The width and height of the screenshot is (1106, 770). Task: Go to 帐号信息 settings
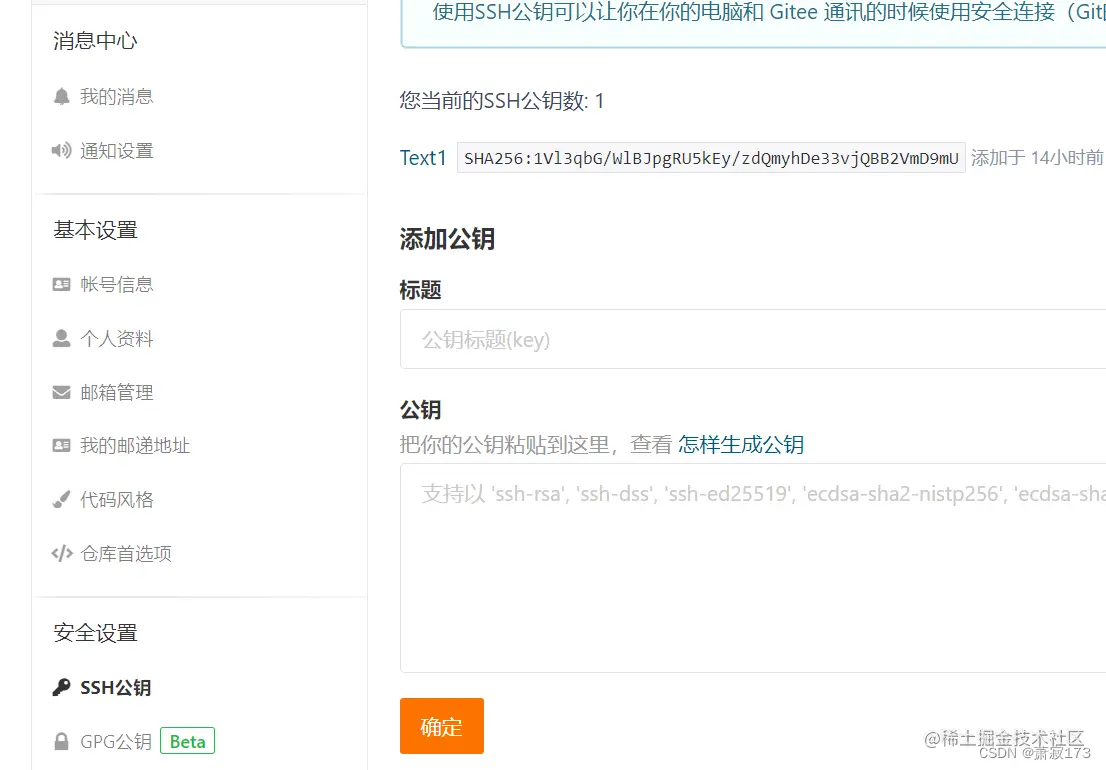[x=116, y=284]
